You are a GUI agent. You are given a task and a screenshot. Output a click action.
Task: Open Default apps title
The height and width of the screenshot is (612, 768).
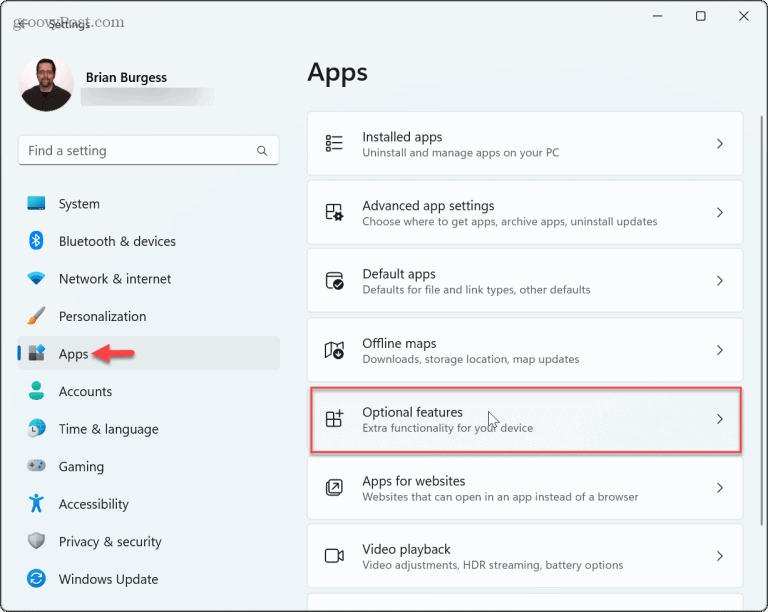(x=399, y=274)
